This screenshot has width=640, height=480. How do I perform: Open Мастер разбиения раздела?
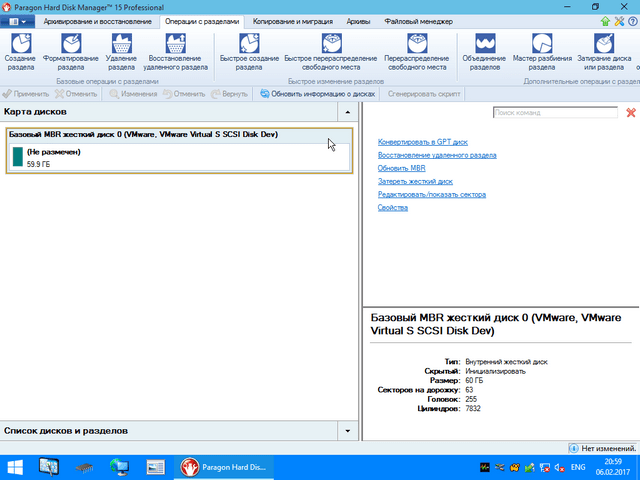[541, 44]
